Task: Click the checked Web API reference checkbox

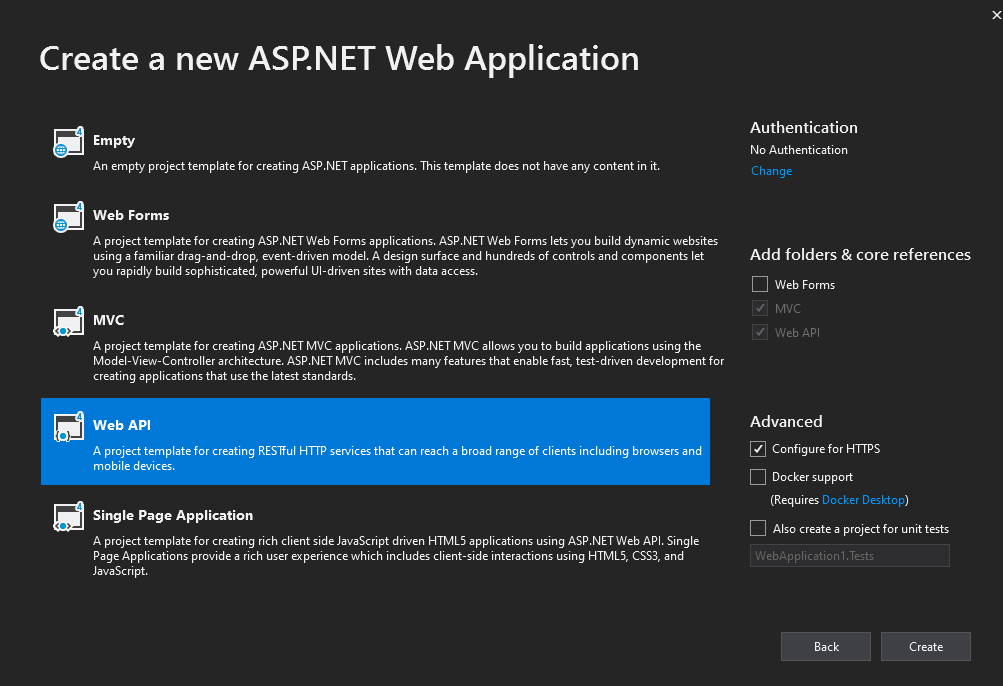Action: tap(759, 332)
